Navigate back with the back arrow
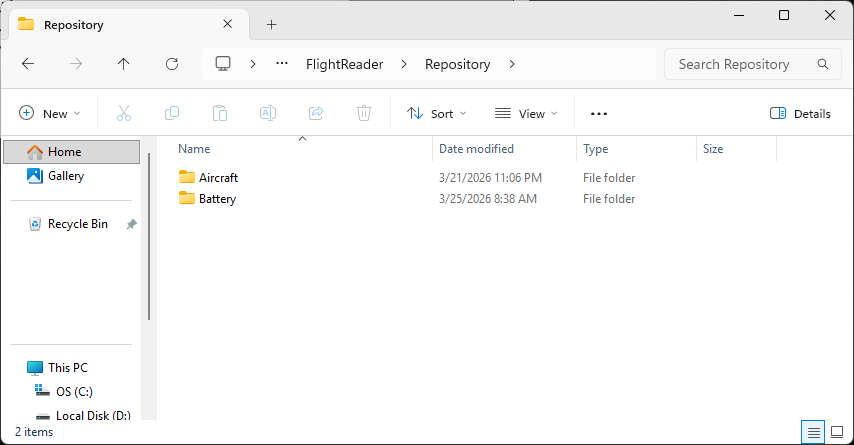The image size is (854, 445). pyautogui.click(x=28, y=64)
